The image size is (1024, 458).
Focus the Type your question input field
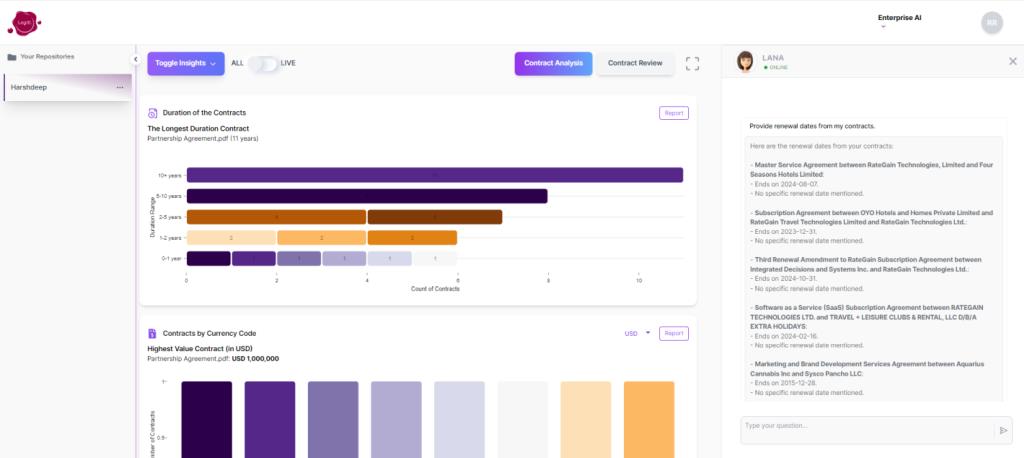(866, 429)
